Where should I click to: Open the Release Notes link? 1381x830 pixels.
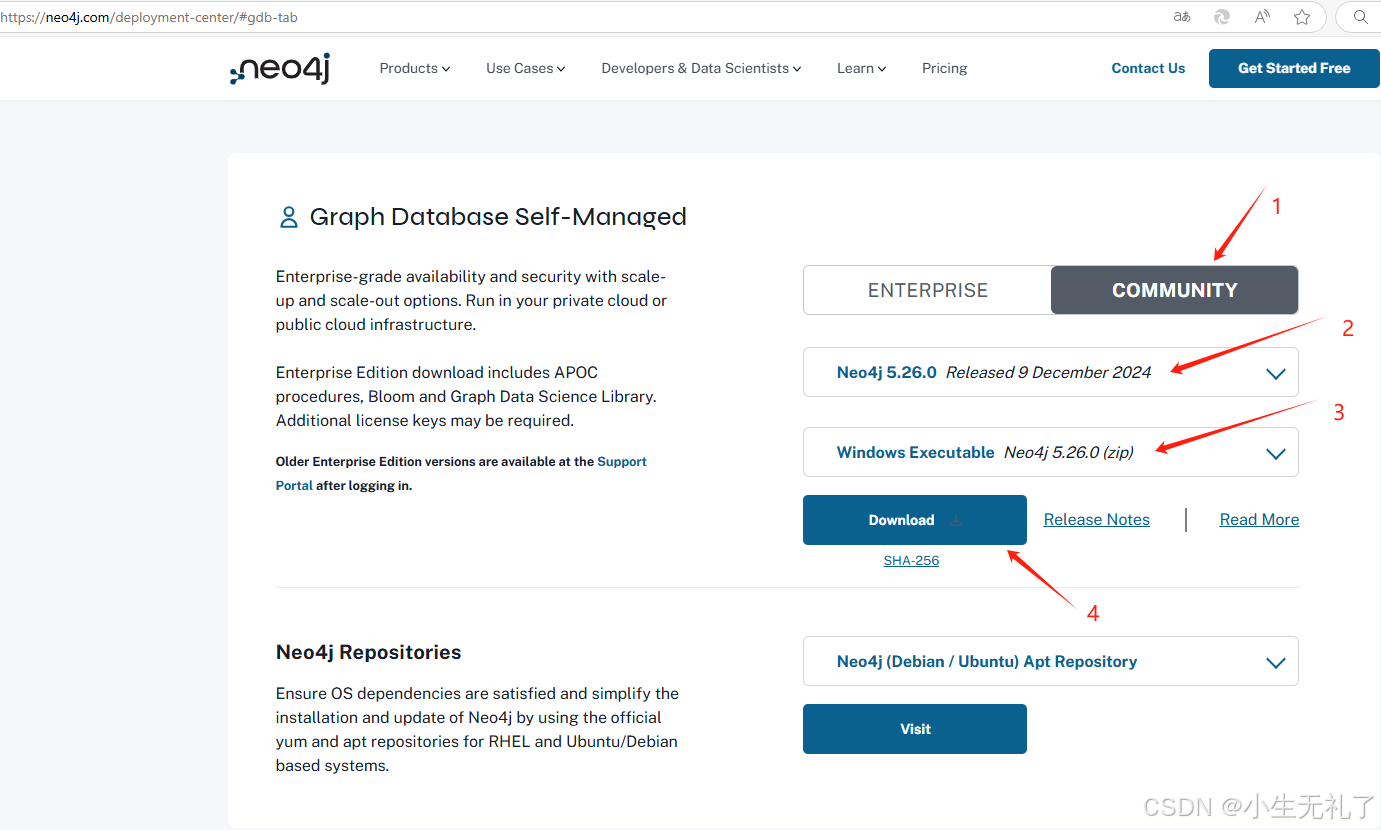click(x=1096, y=520)
